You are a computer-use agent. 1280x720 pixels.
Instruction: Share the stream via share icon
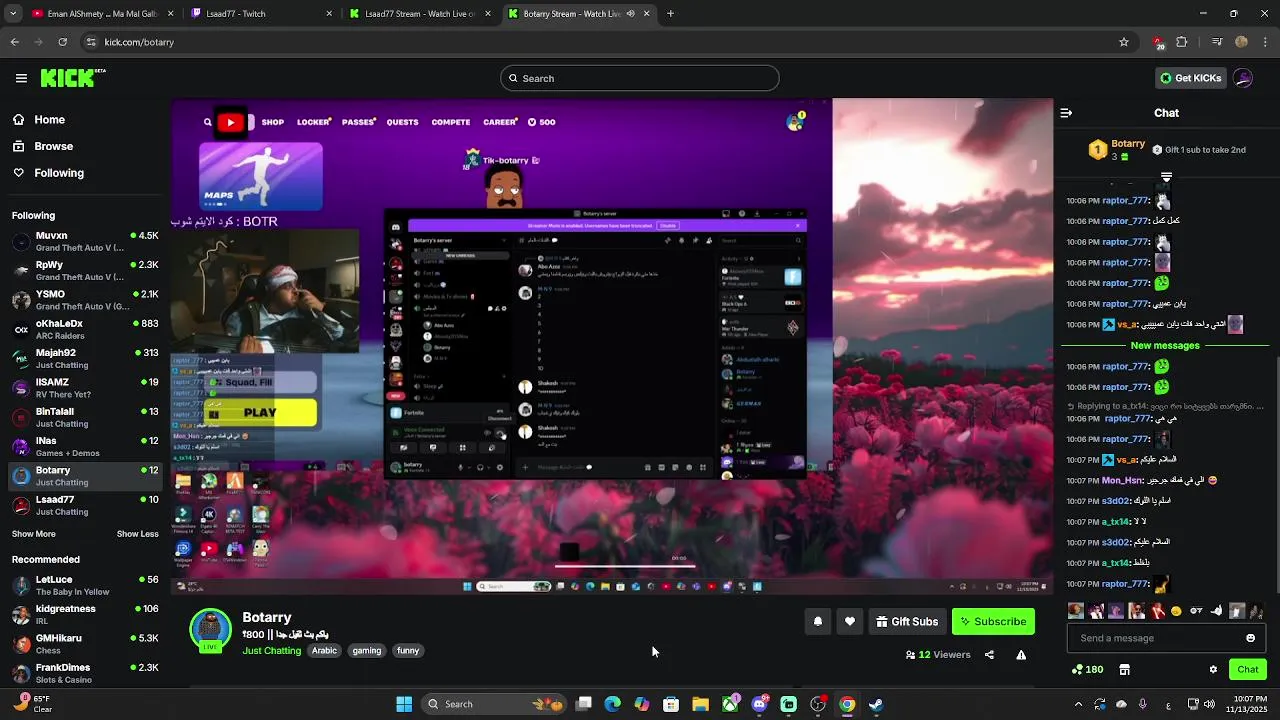(989, 655)
